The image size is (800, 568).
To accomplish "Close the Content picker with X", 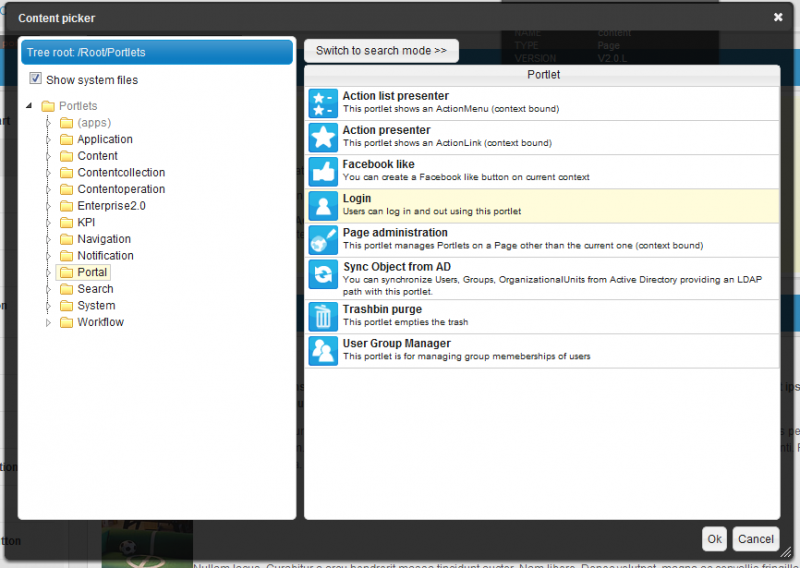I will tap(778, 17).
